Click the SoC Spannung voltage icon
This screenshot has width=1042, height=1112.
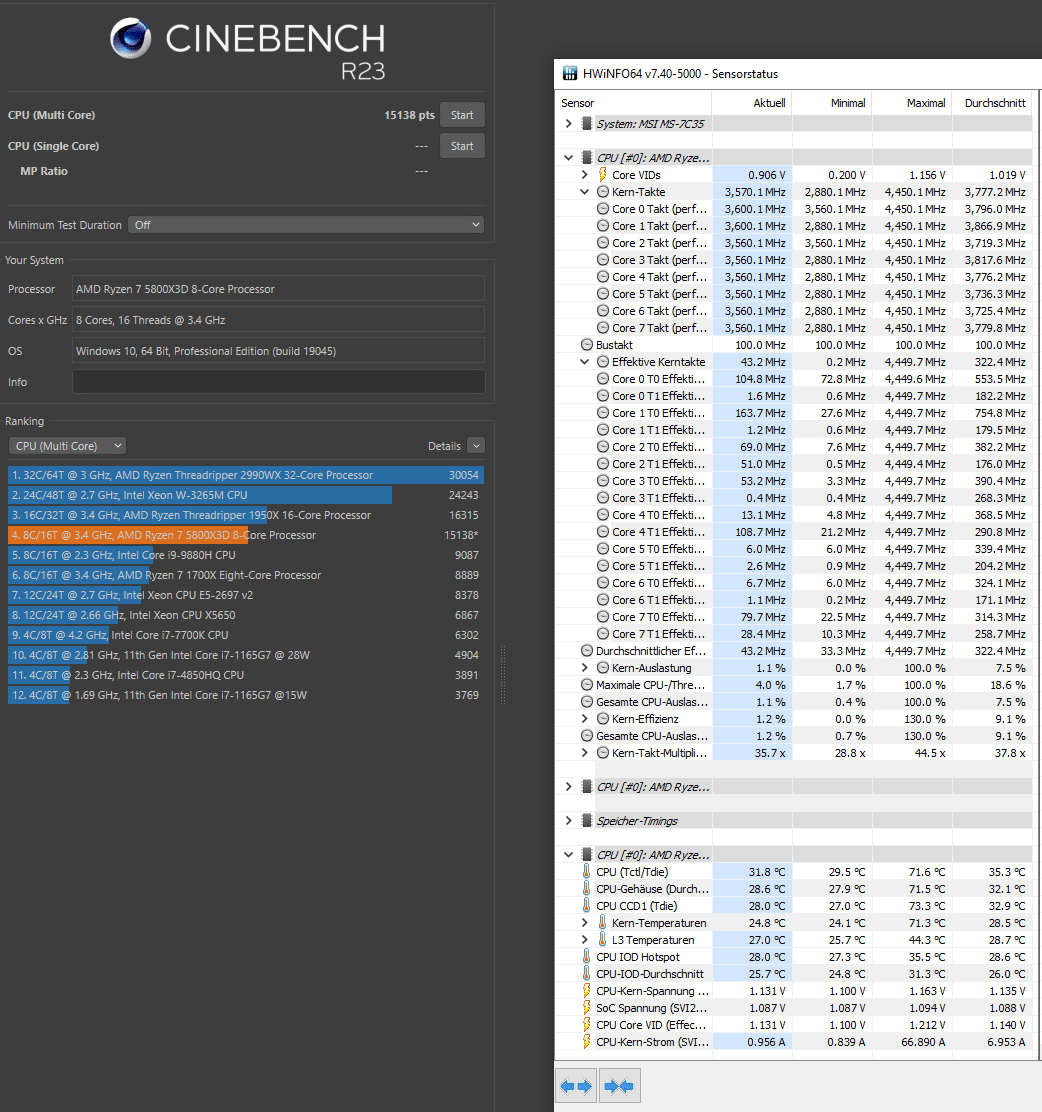[x=587, y=1008]
